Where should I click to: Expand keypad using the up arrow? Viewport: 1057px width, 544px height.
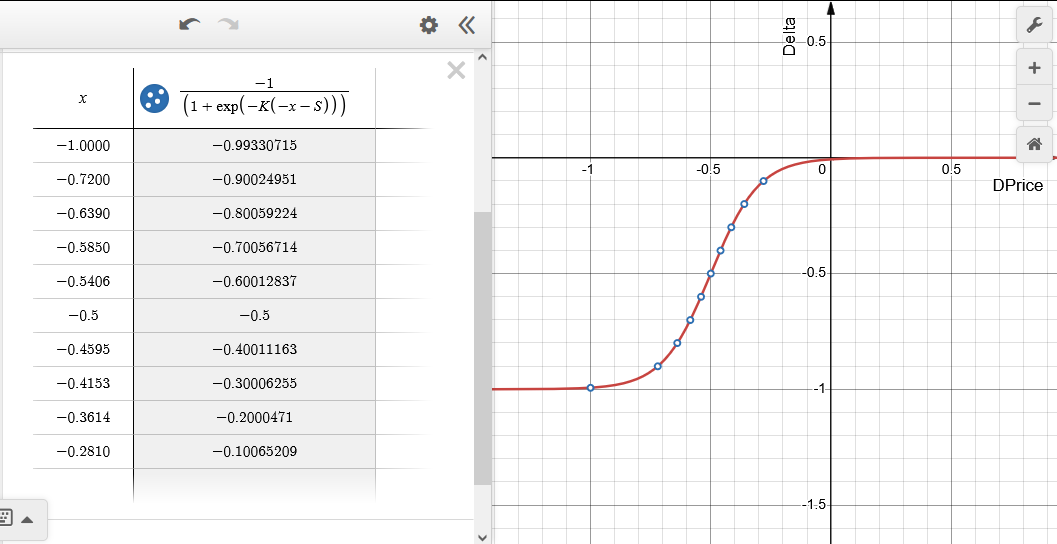tap(28, 519)
